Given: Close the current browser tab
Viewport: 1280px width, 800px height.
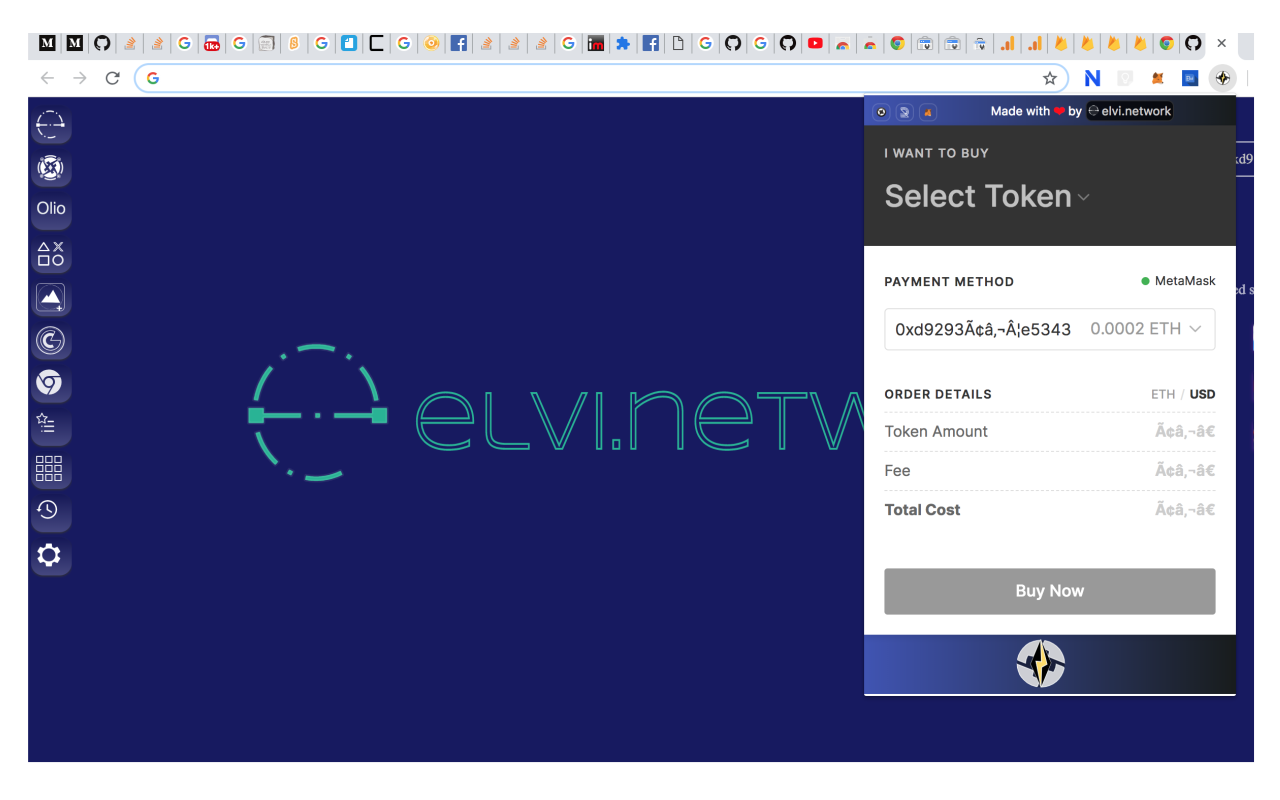Looking at the screenshot, I should click(x=1222, y=43).
